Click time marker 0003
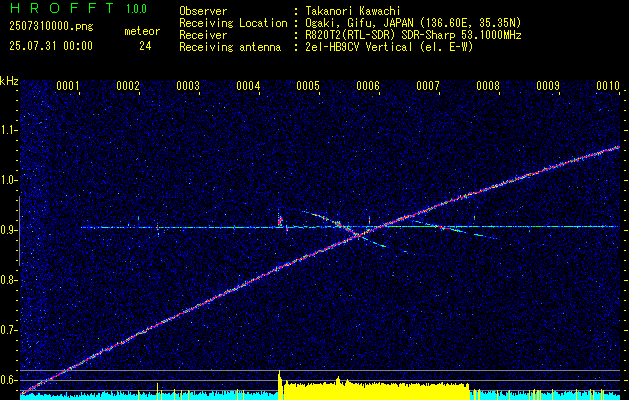 click(188, 86)
